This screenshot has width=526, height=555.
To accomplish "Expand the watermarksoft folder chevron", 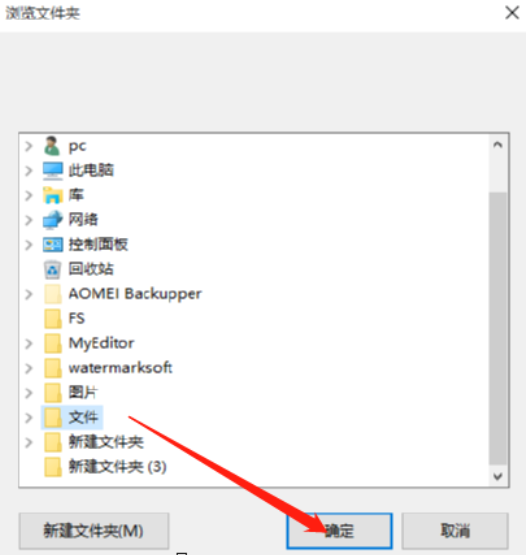I will tap(29, 368).
